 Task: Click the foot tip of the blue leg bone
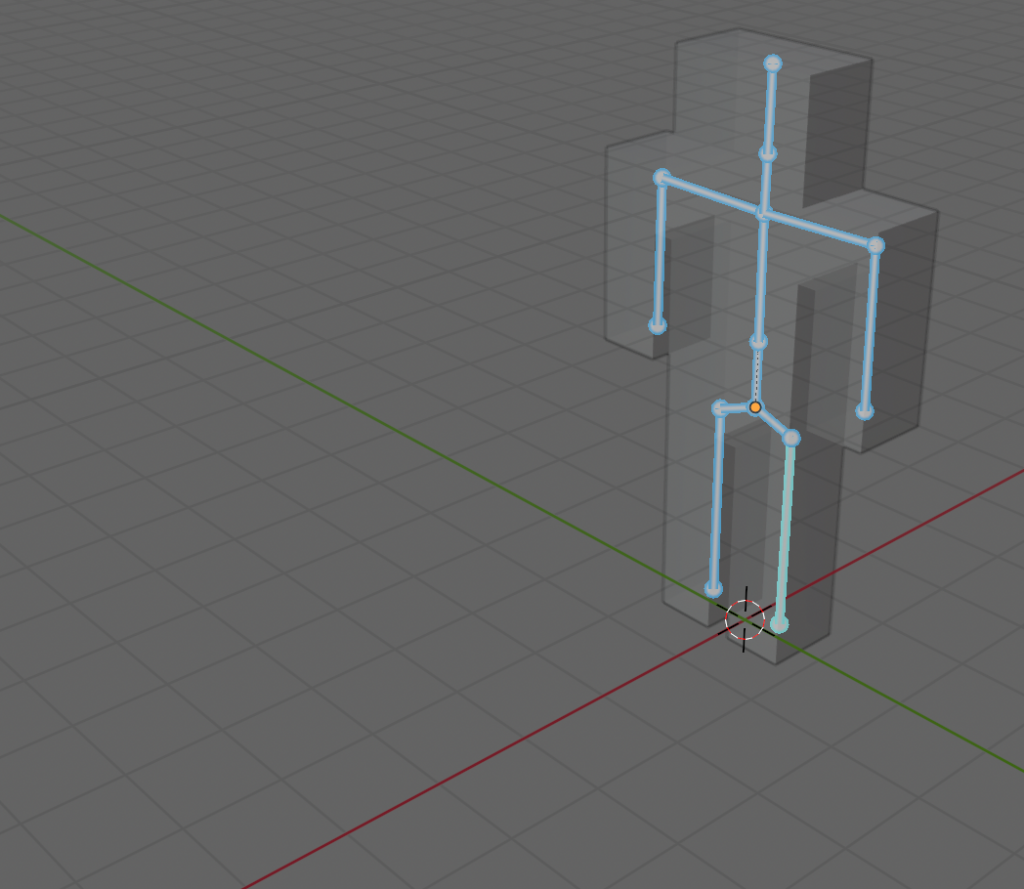(x=713, y=589)
